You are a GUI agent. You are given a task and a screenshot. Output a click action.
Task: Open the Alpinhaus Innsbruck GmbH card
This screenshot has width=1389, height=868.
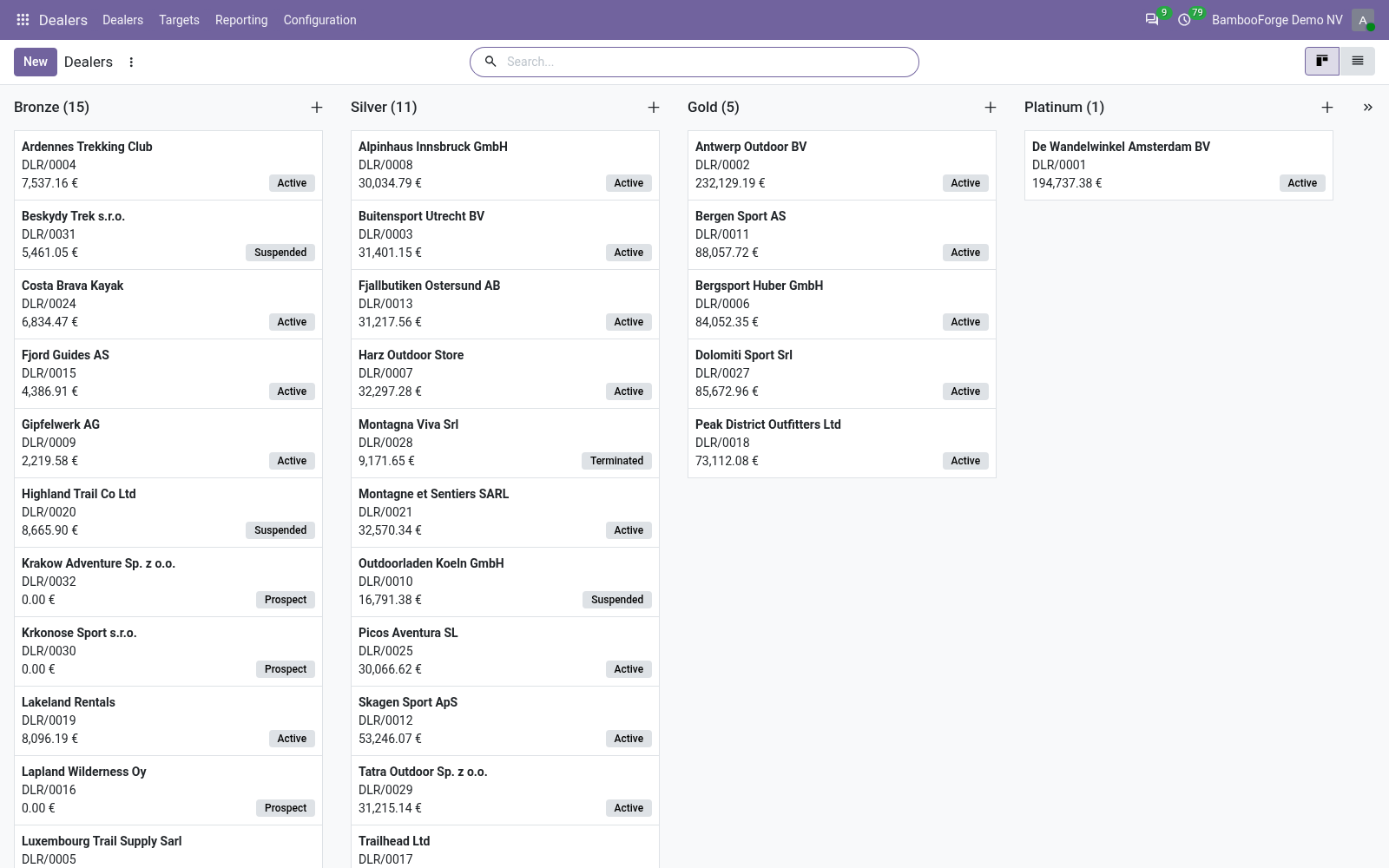pos(505,165)
